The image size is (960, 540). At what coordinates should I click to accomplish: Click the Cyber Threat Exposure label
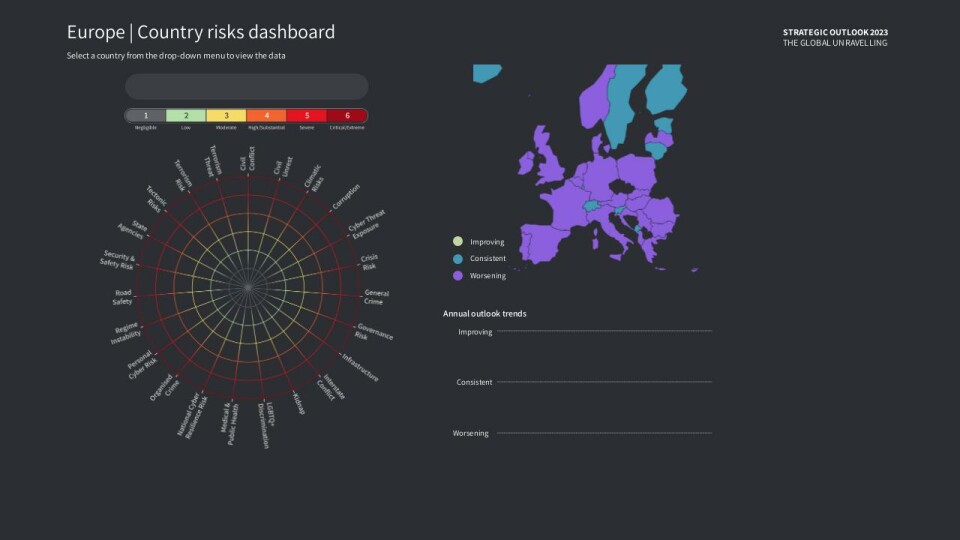coord(367,224)
